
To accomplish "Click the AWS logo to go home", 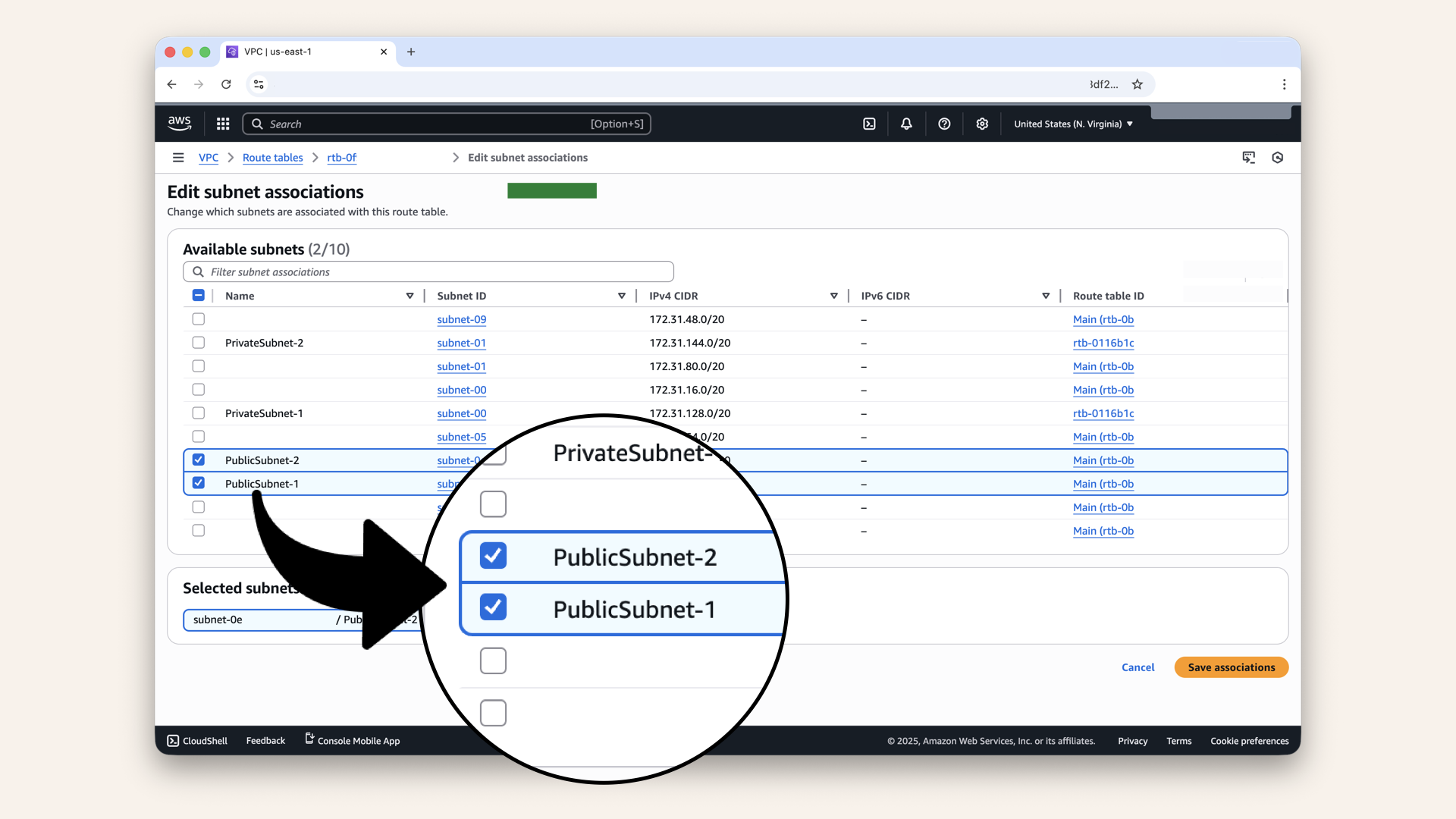I will (x=179, y=123).
